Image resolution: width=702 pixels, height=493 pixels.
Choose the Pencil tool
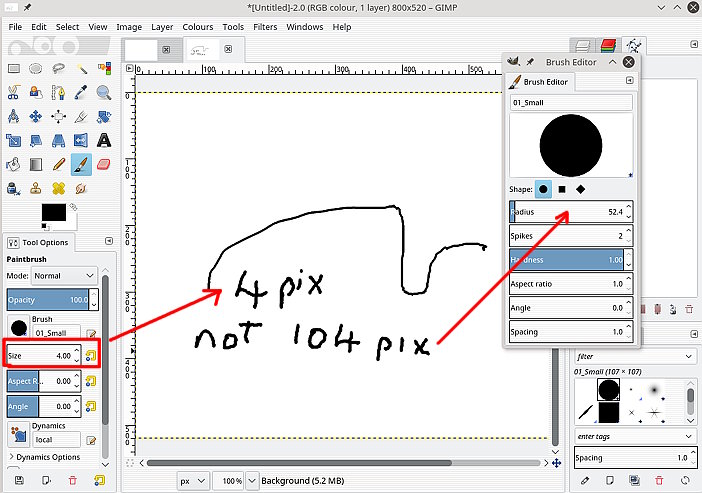[x=59, y=164]
